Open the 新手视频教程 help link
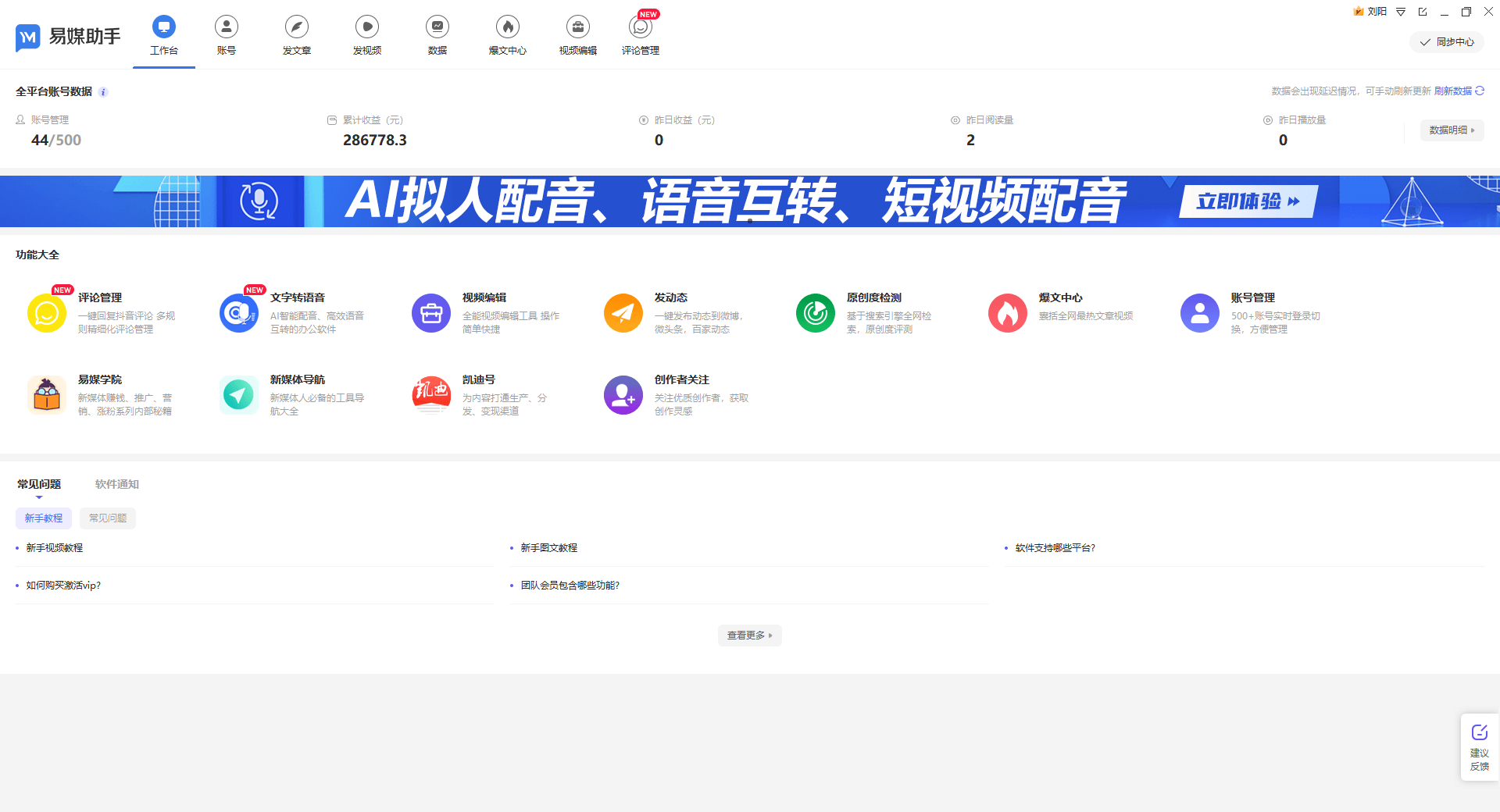Screen dimensions: 1500x812 tap(55, 547)
